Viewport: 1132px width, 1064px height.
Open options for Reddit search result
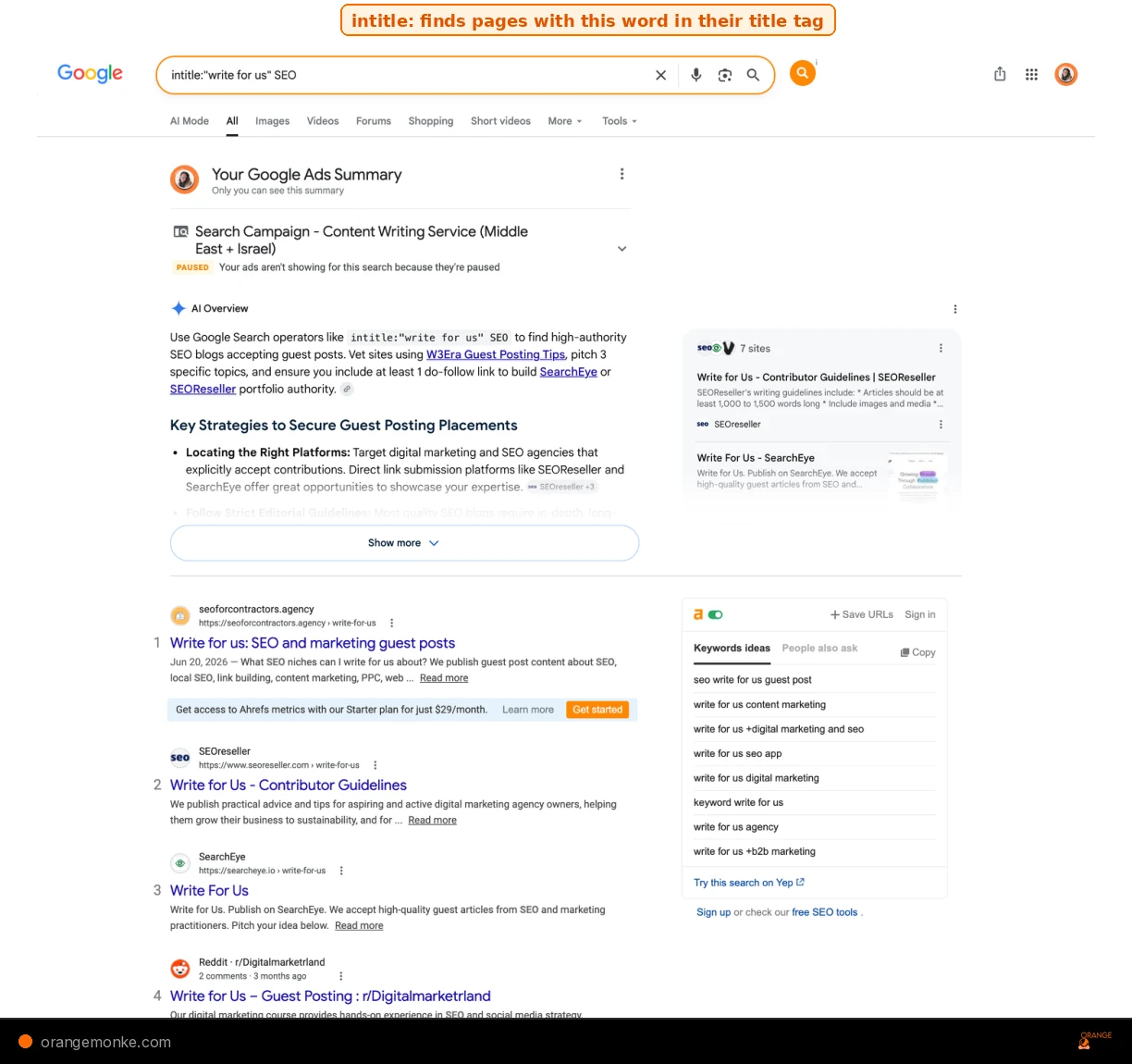click(340, 976)
